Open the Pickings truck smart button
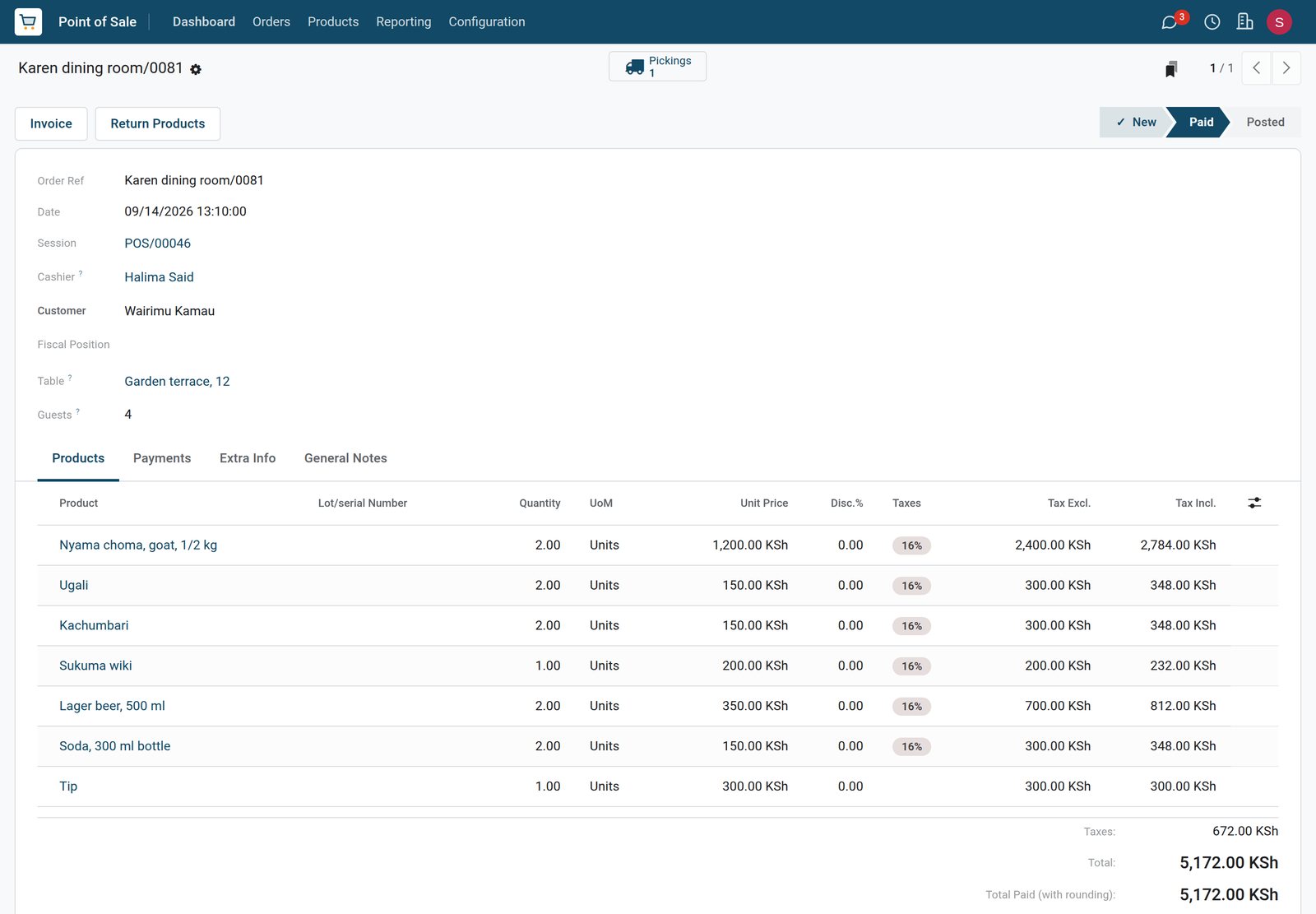The width and height of the screenshot is (1316, 914). coord(657,67)
